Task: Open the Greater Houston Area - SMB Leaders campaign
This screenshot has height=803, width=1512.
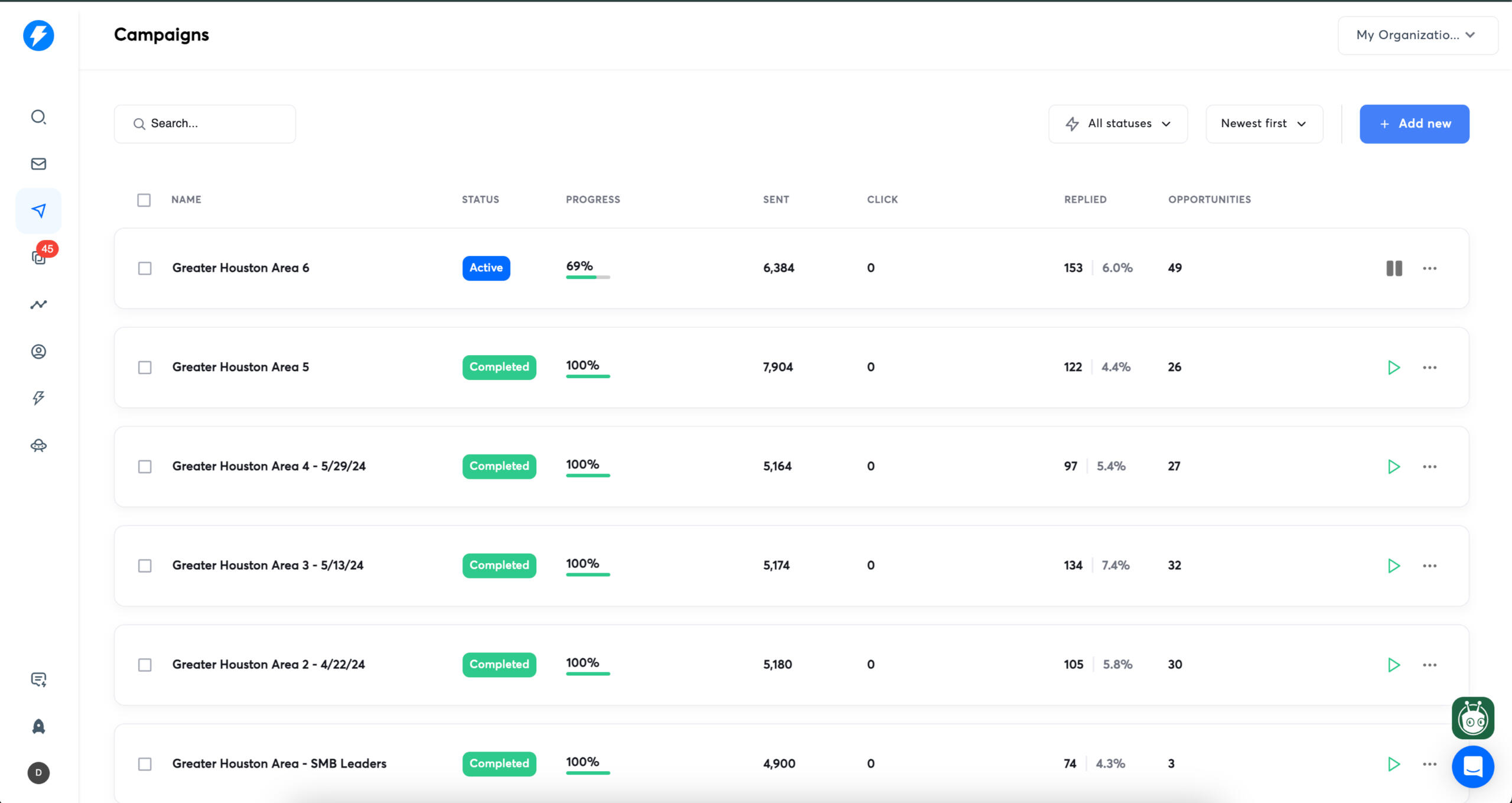Action: pos(279,763)
